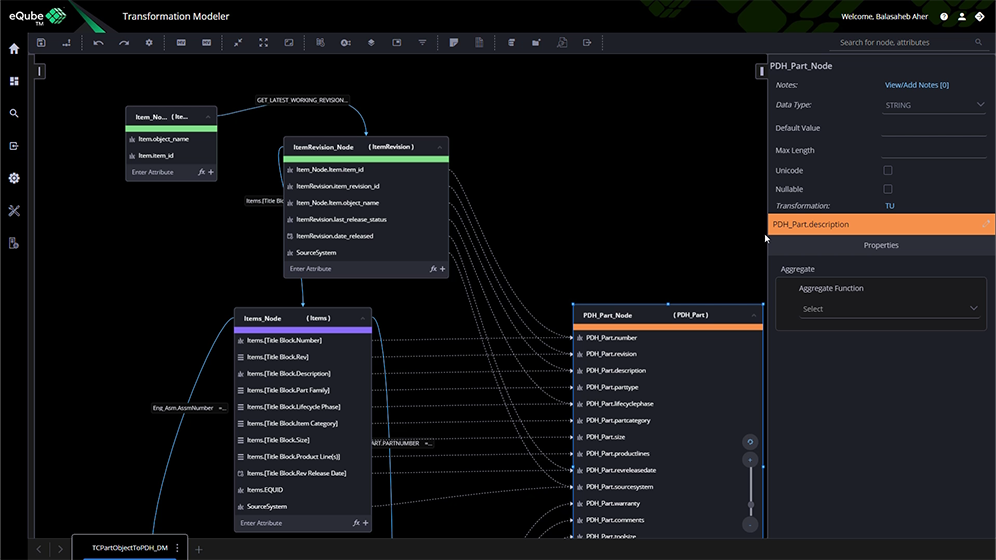Open the Data Type STRING dropdown
This screenshot has height=560, width=996.
(x=934, y=105)
